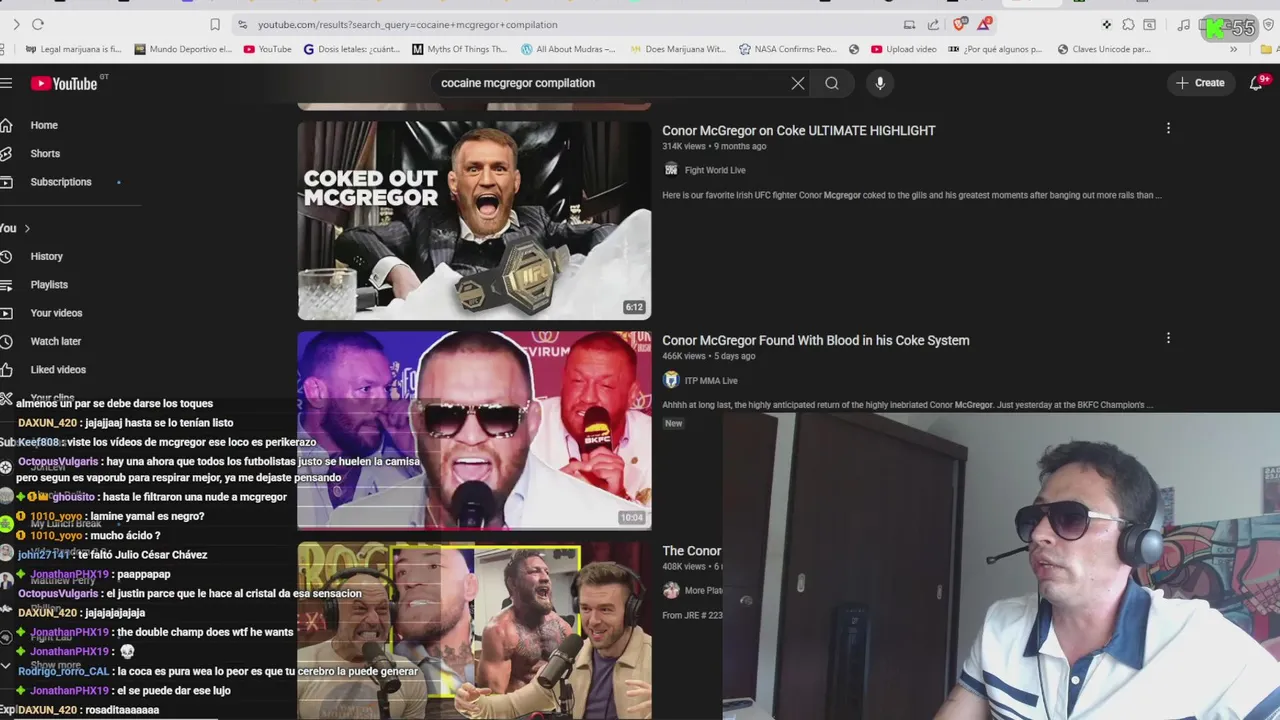
Task: Open 'NASA Confirms: Peo...' bookmark
Action: point(788,49)
